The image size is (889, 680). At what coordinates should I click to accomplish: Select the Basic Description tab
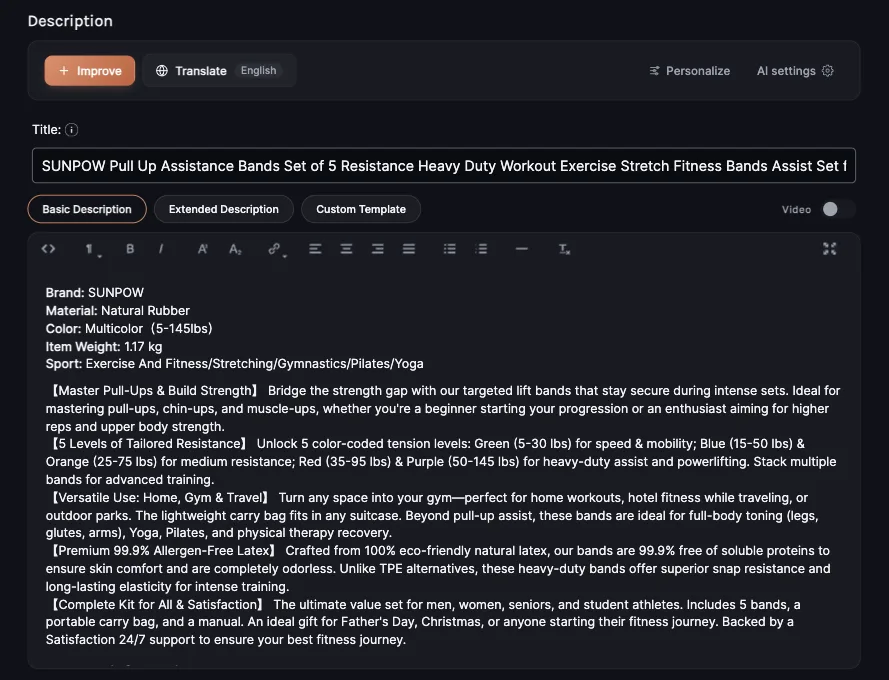click(x=87, y=209)
